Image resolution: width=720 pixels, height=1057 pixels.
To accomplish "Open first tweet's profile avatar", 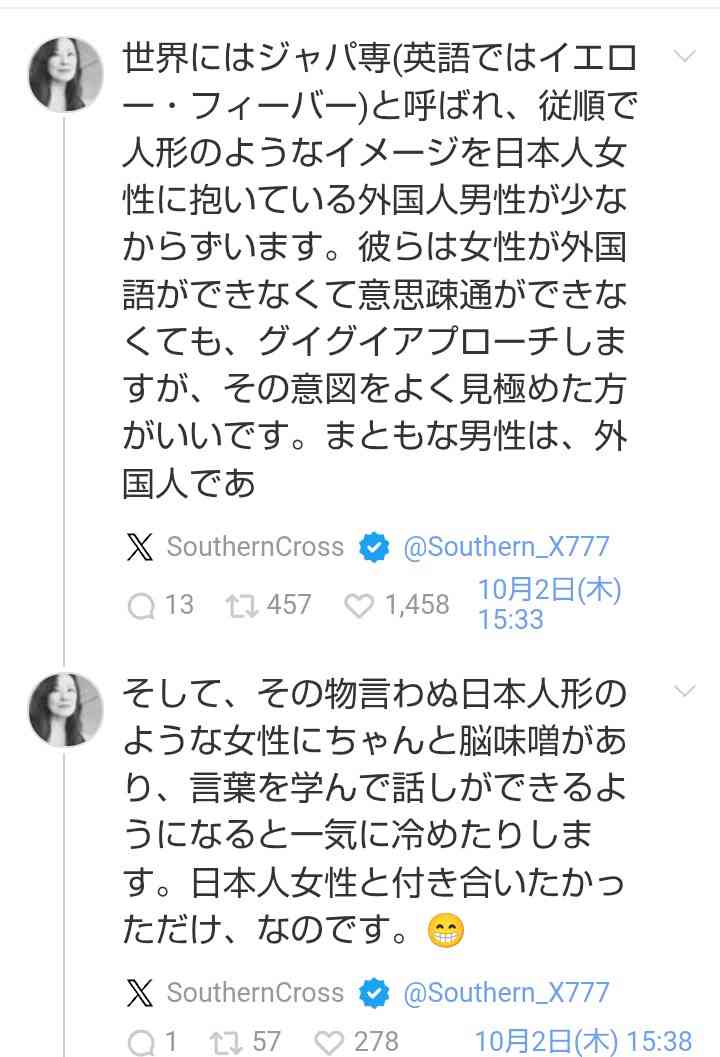I will point(66,74).
